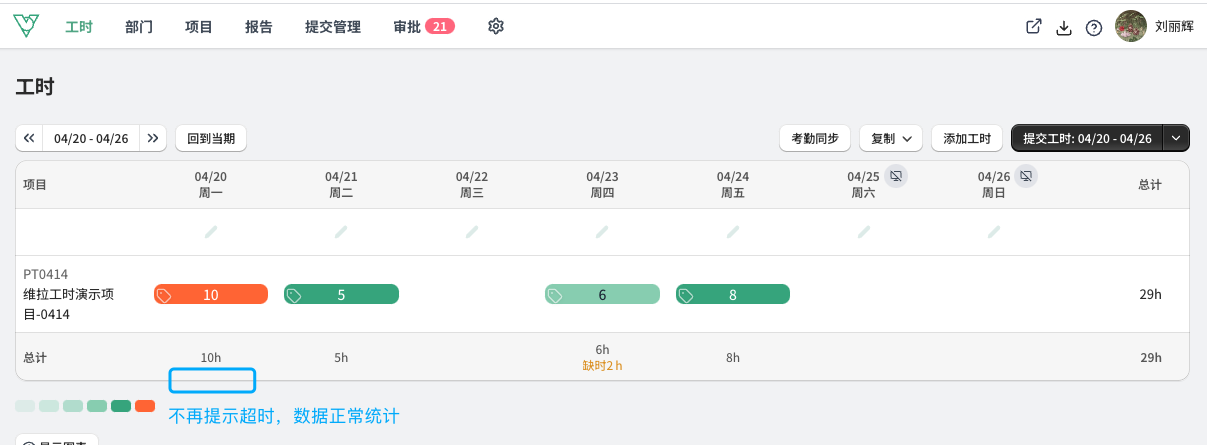The width and height of the screenshot is (1207, 445).
Task: Click the orange legend color swatch
Action: (145, 406)
